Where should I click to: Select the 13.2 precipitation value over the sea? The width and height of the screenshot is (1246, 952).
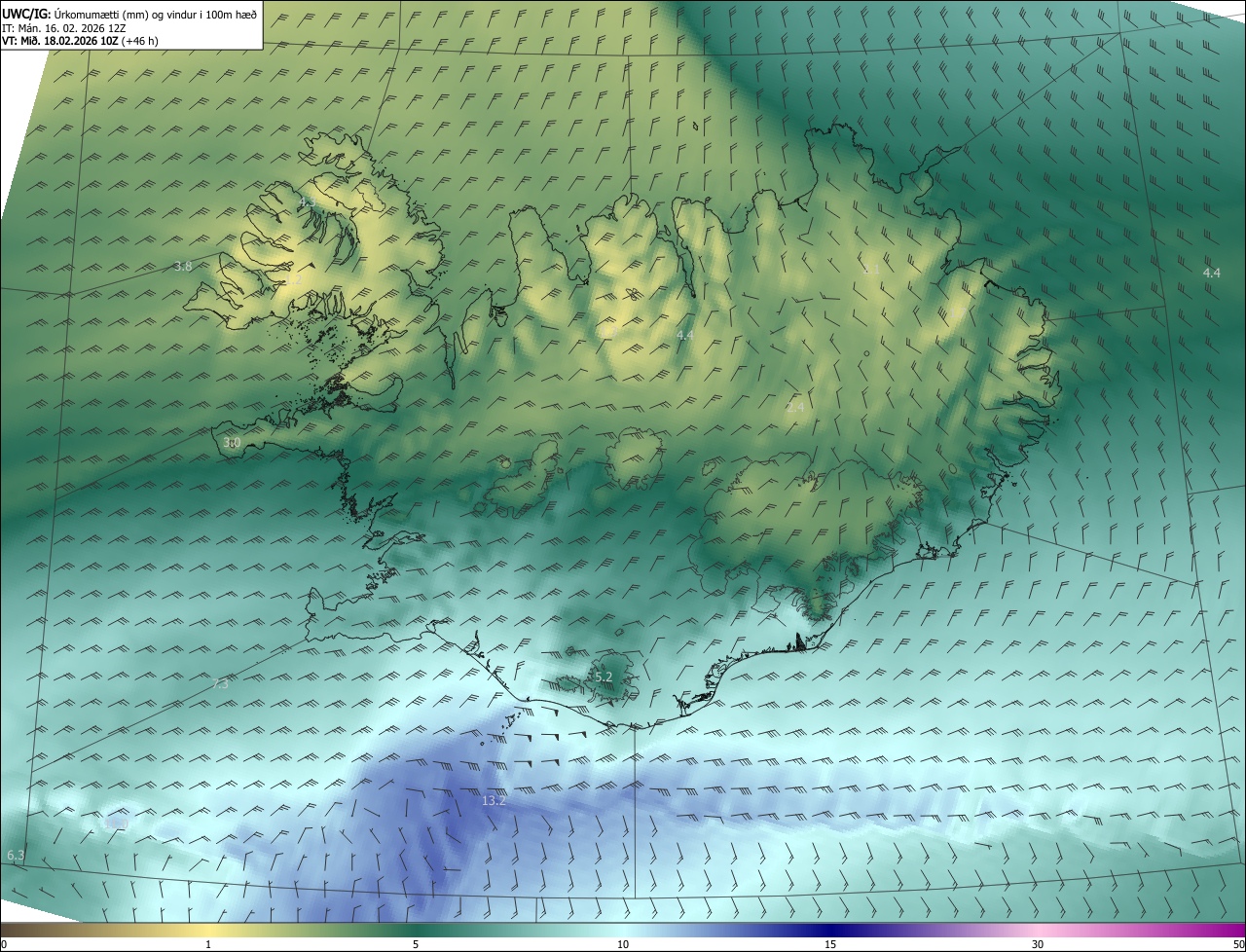[494, 801]
